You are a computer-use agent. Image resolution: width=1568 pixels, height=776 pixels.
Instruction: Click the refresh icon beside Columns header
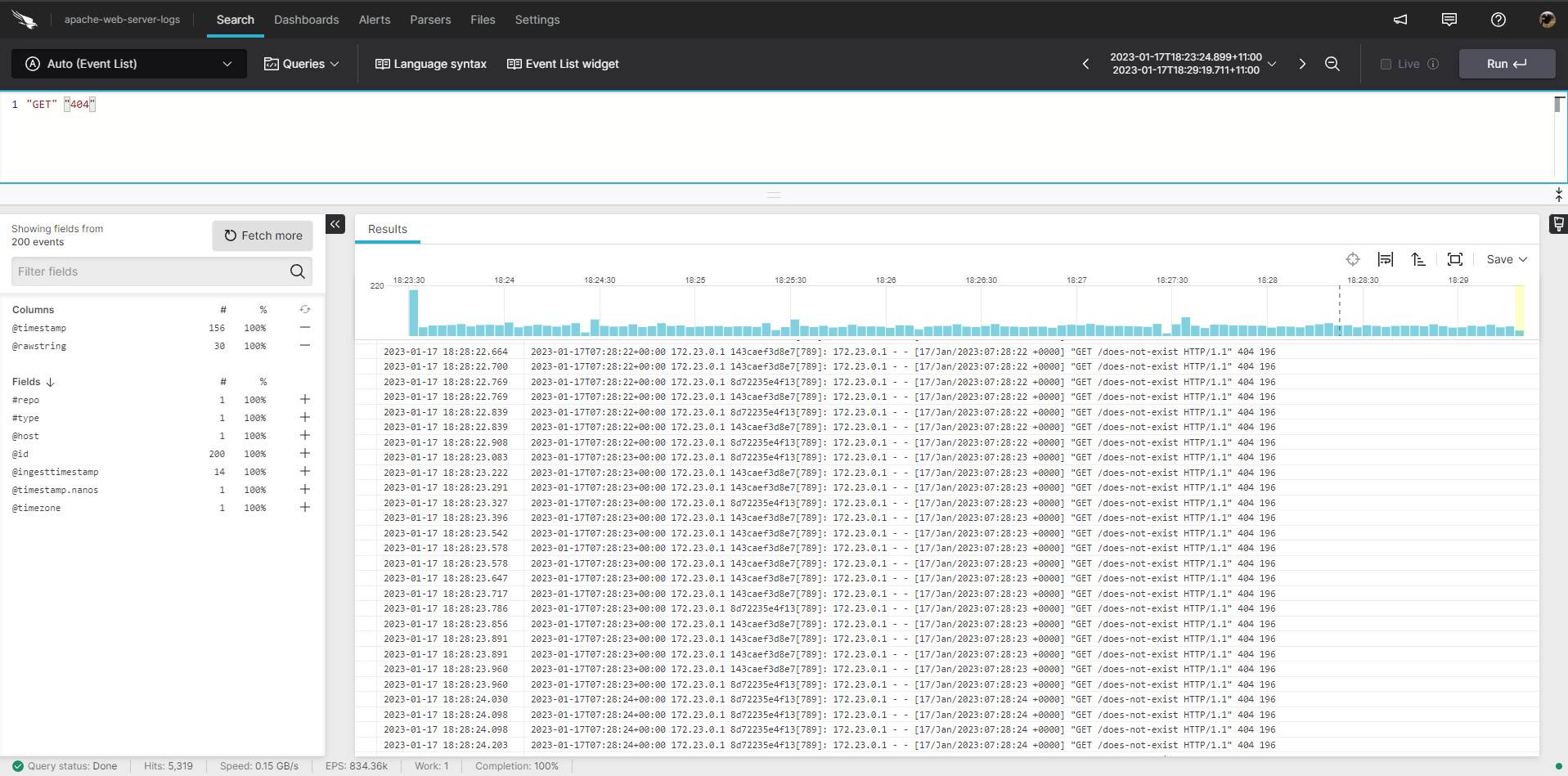pos(304,310)
